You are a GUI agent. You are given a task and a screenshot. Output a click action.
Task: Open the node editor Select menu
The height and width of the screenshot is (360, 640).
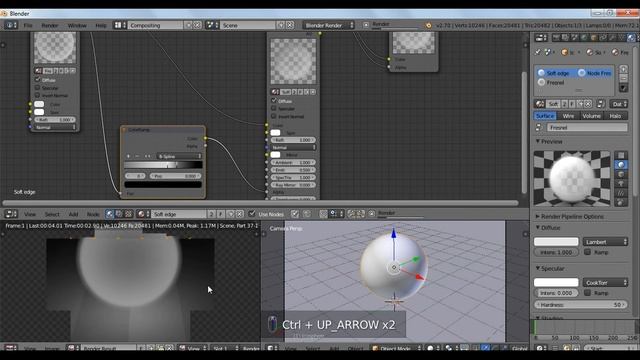[52, 214]
